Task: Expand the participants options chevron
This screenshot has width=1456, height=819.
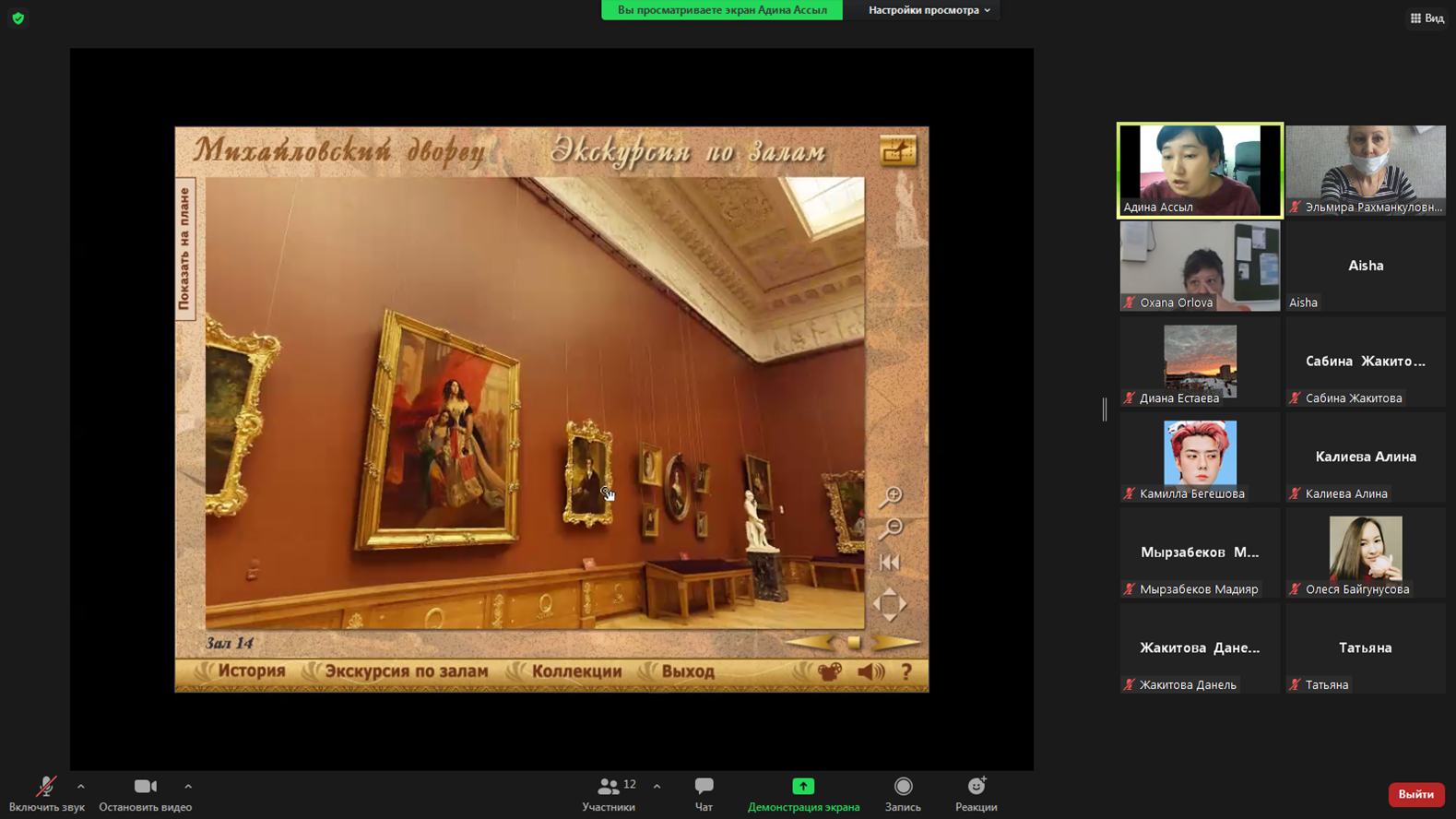Action: [657, 787]
